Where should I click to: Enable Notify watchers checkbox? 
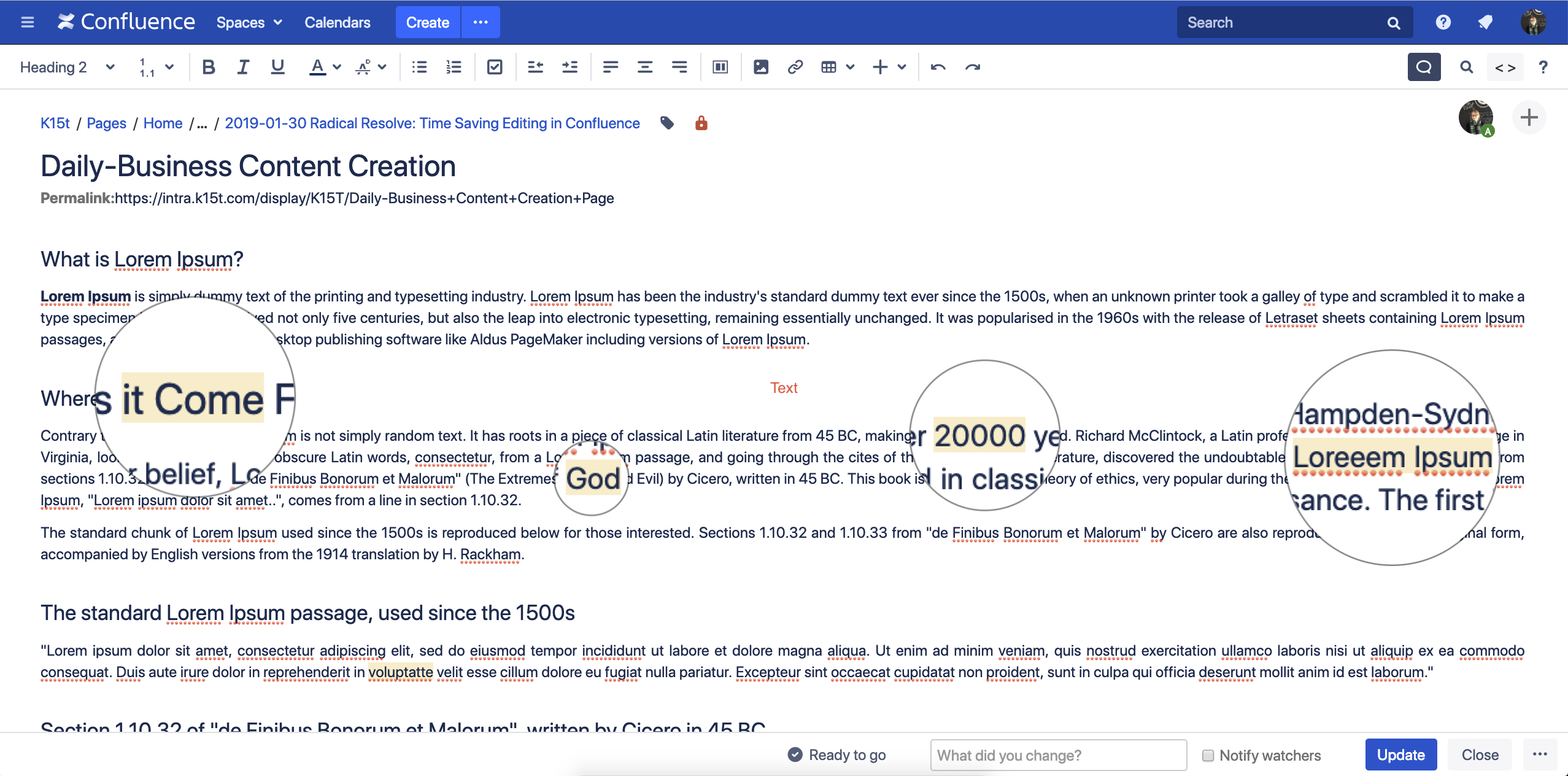(x=1208, y=755)
